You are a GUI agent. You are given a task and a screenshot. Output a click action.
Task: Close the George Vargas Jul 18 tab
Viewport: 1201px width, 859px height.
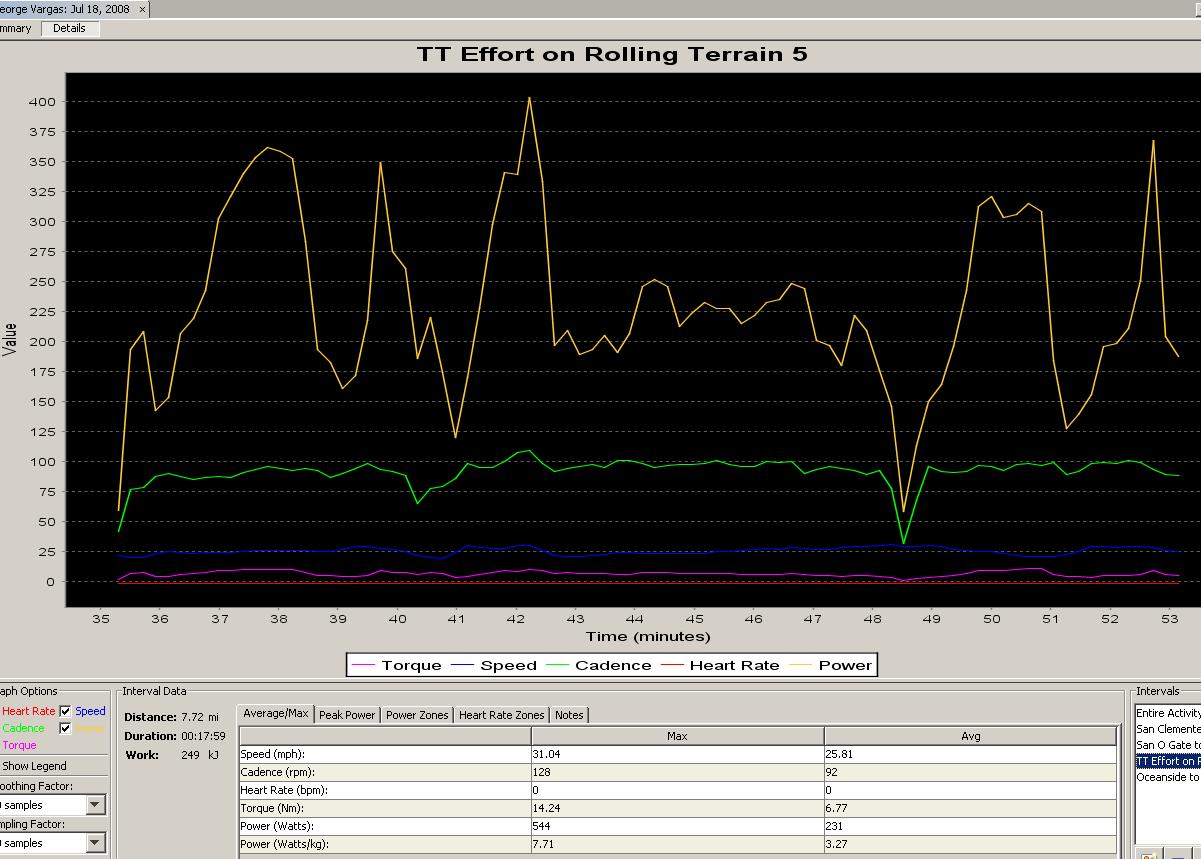tap(142, 9)
